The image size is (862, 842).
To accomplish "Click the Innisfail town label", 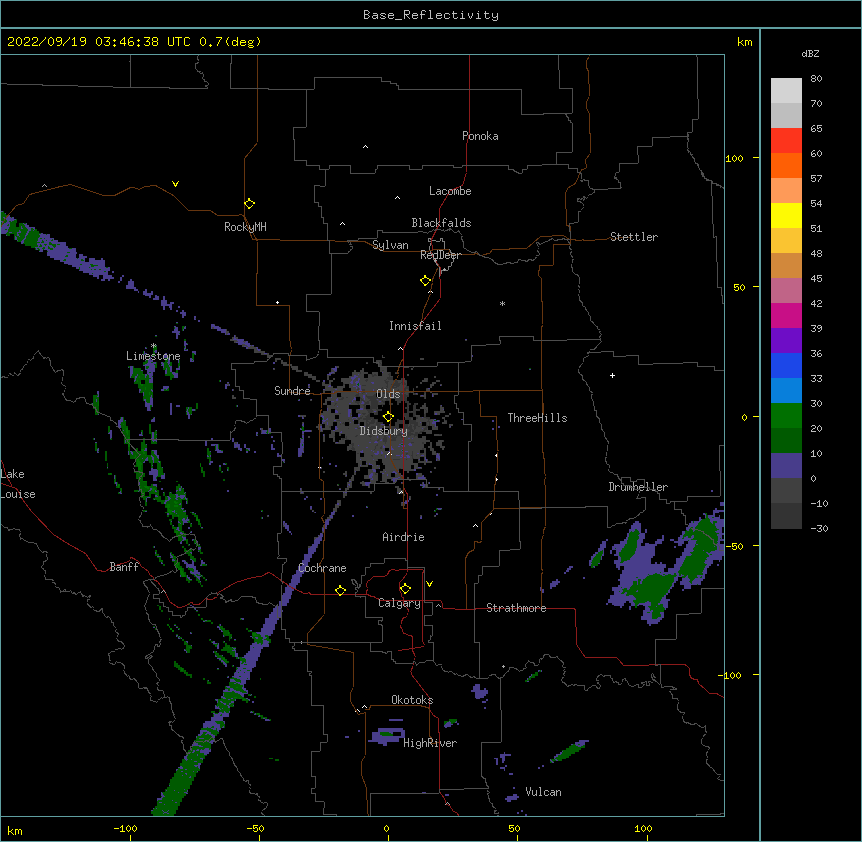I will pos(415,326).
